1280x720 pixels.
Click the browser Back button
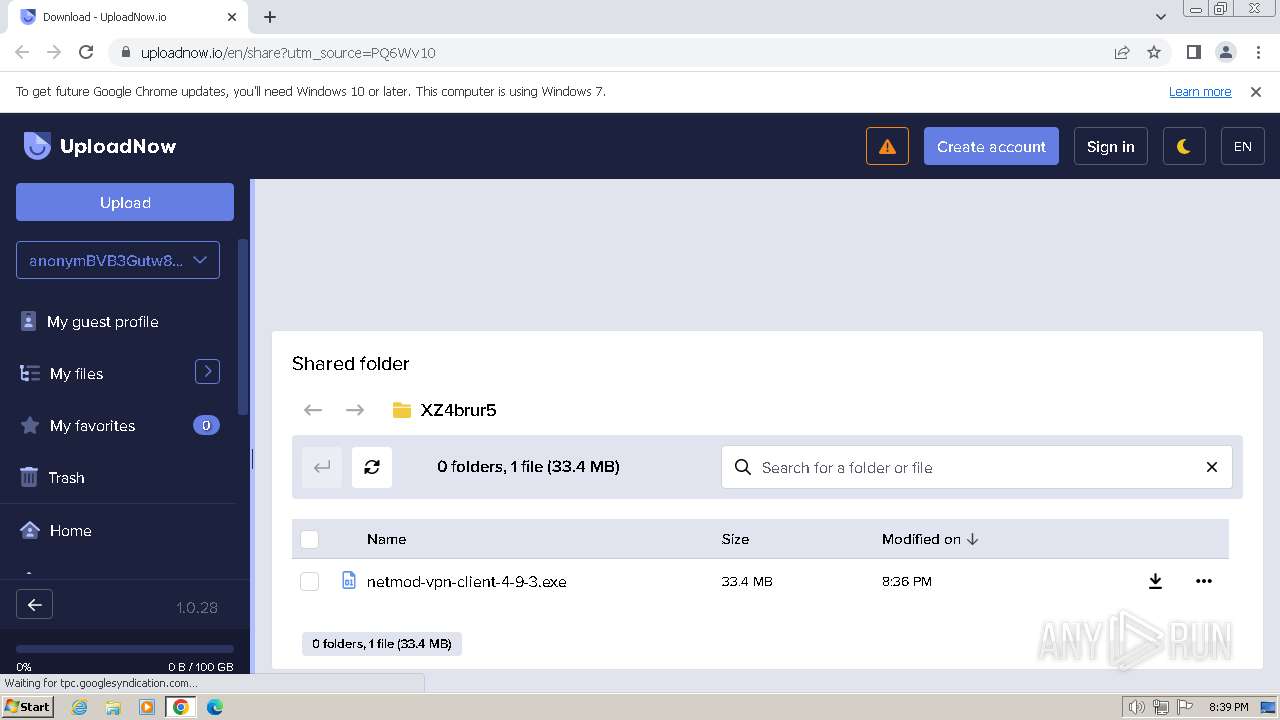pyautogui.click(x=22, y=53)
